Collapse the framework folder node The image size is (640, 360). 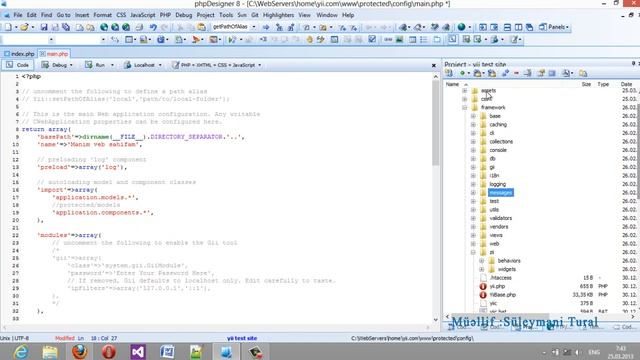coord(464,108)
